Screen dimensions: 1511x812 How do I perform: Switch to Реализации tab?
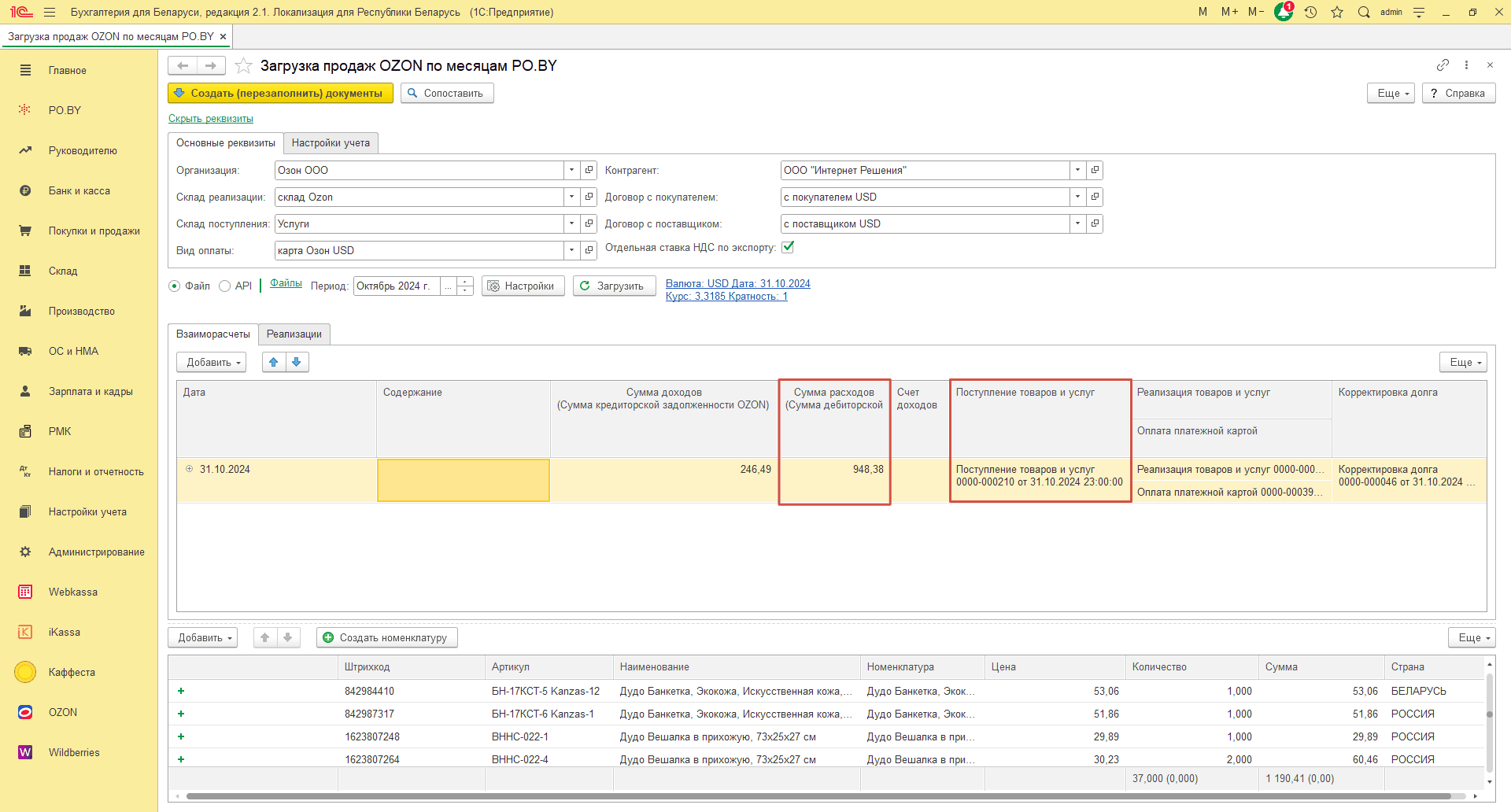click(x=294, y=334)
